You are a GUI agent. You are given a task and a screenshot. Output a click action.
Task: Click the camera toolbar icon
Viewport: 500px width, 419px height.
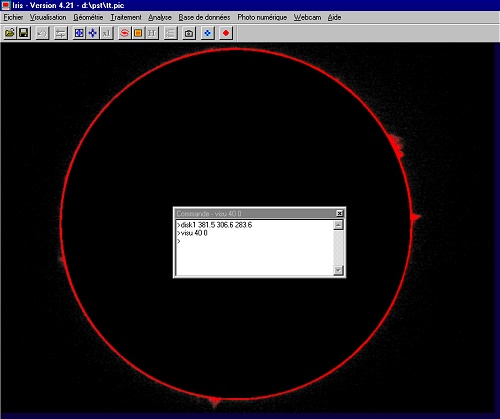189,33
